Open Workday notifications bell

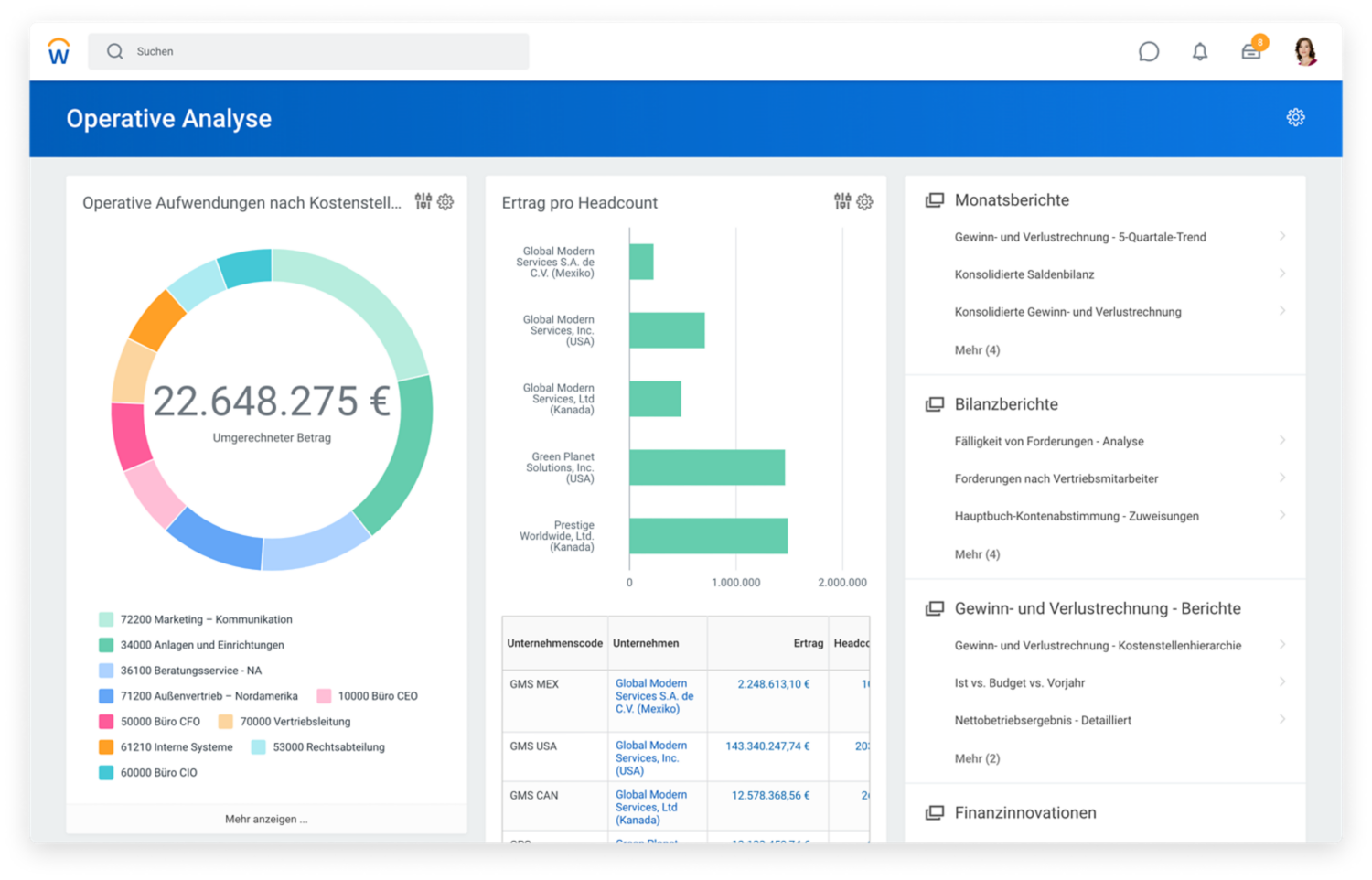(1200, 52)
